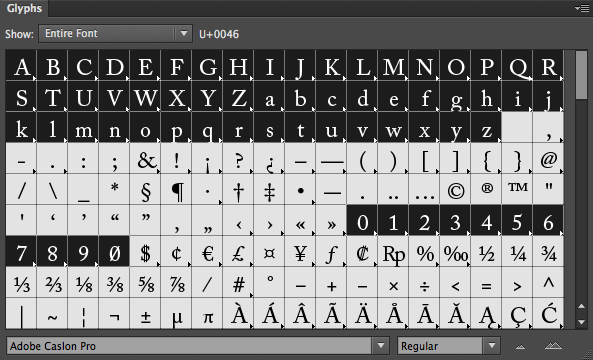Screen dimensions: 593x360
Task: Select the digit 5 glyph
Action: [x=517, y=221]
